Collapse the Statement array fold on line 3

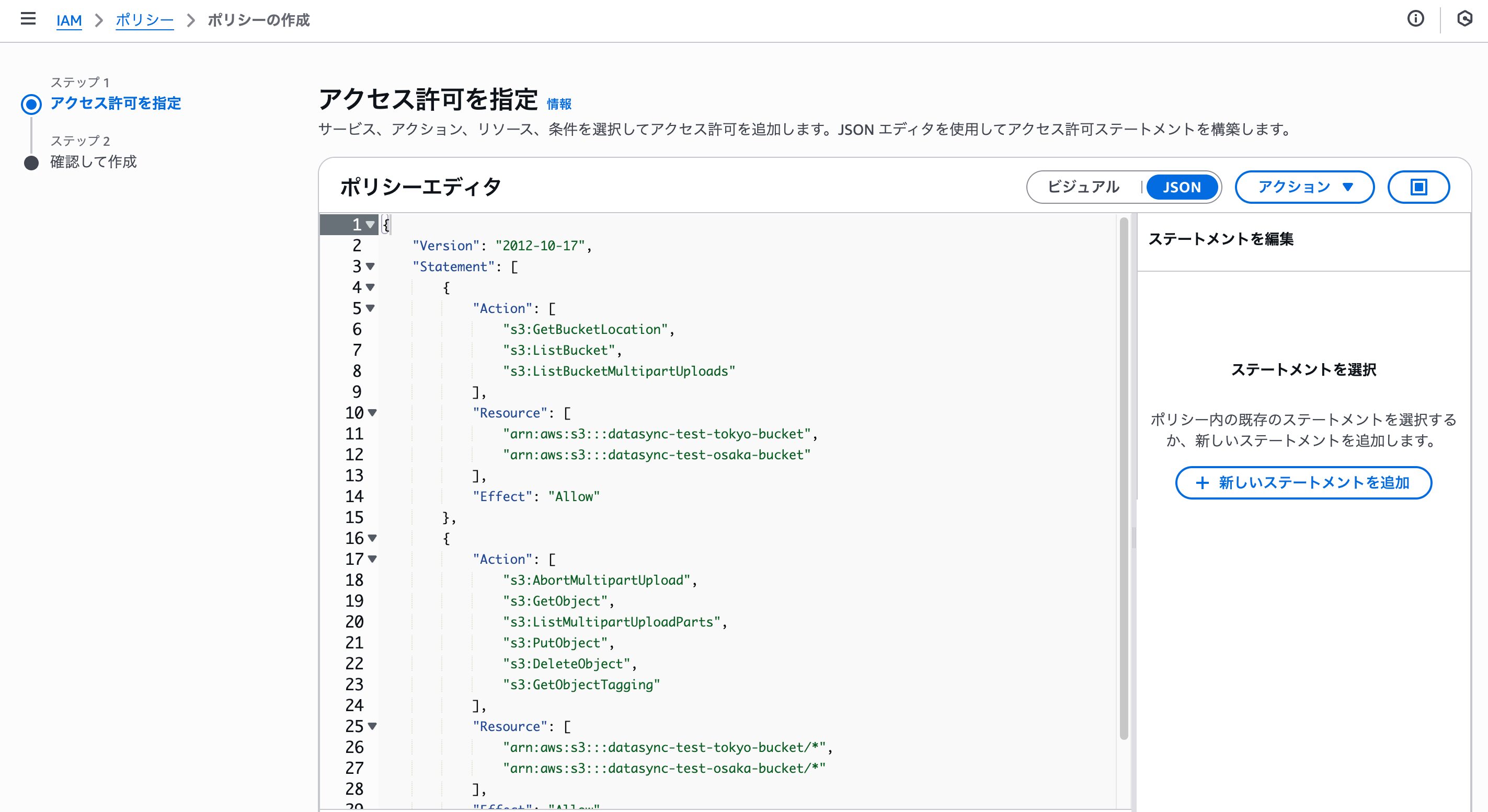371,266
